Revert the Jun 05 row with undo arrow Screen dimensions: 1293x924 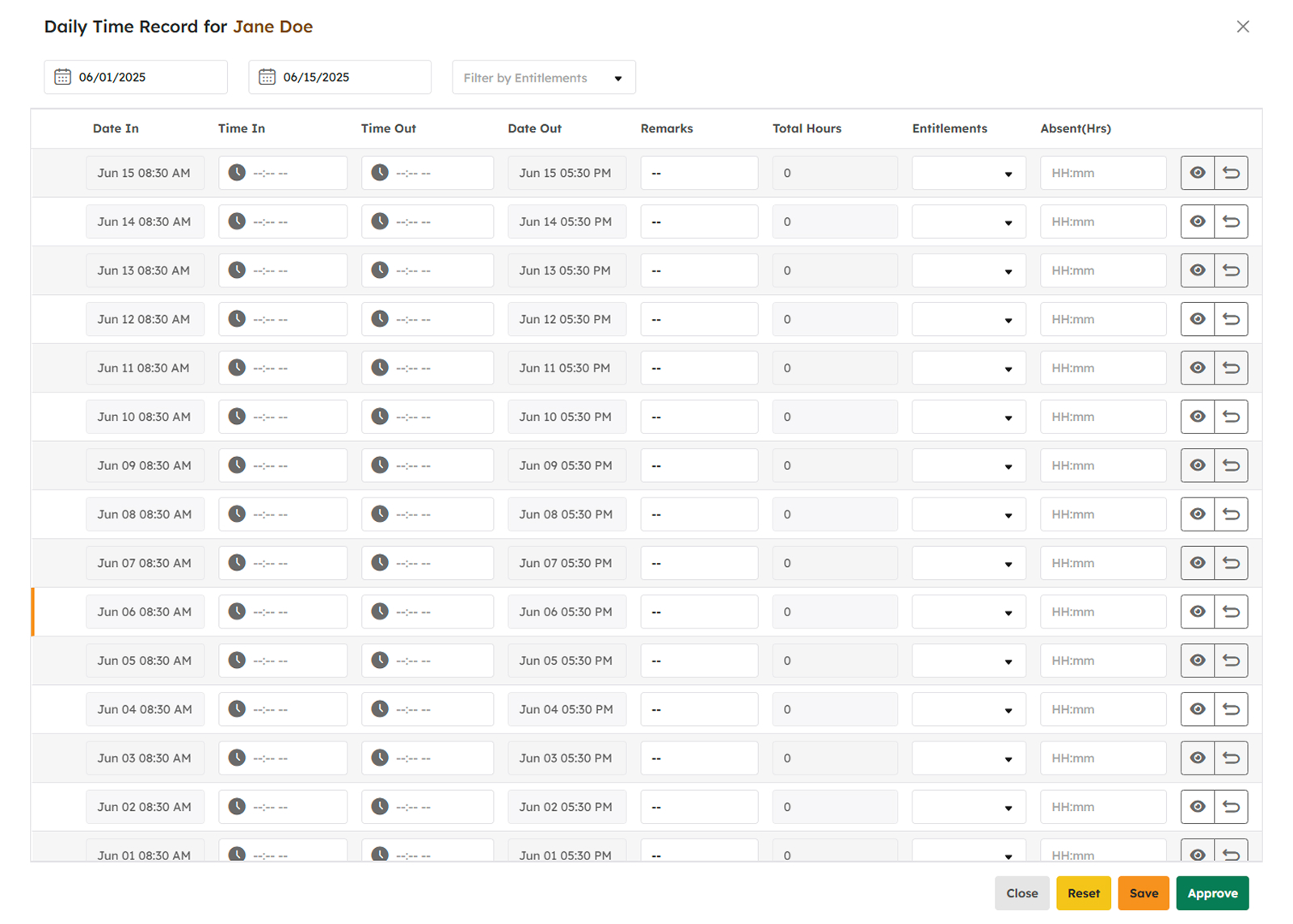(x=1231, y=661)
